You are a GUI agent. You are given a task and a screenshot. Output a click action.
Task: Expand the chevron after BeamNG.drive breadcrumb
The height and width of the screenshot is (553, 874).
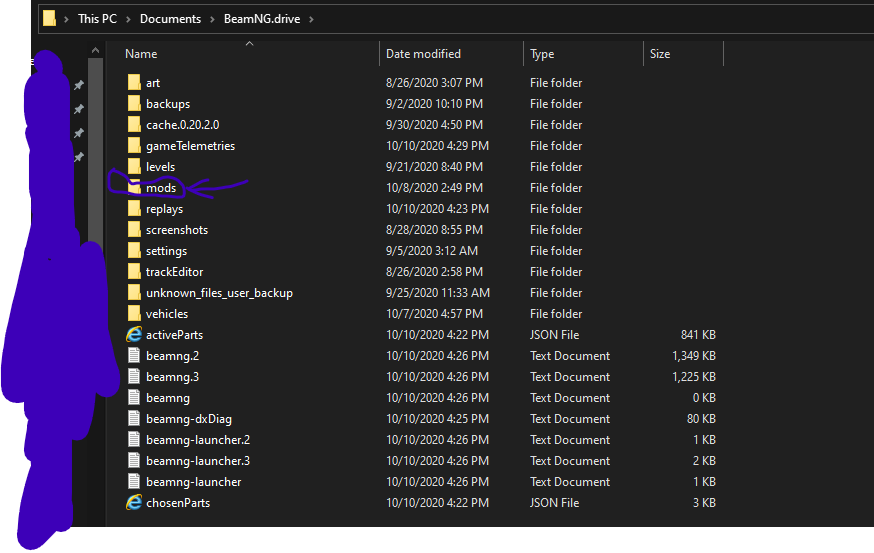pos(311,19)
